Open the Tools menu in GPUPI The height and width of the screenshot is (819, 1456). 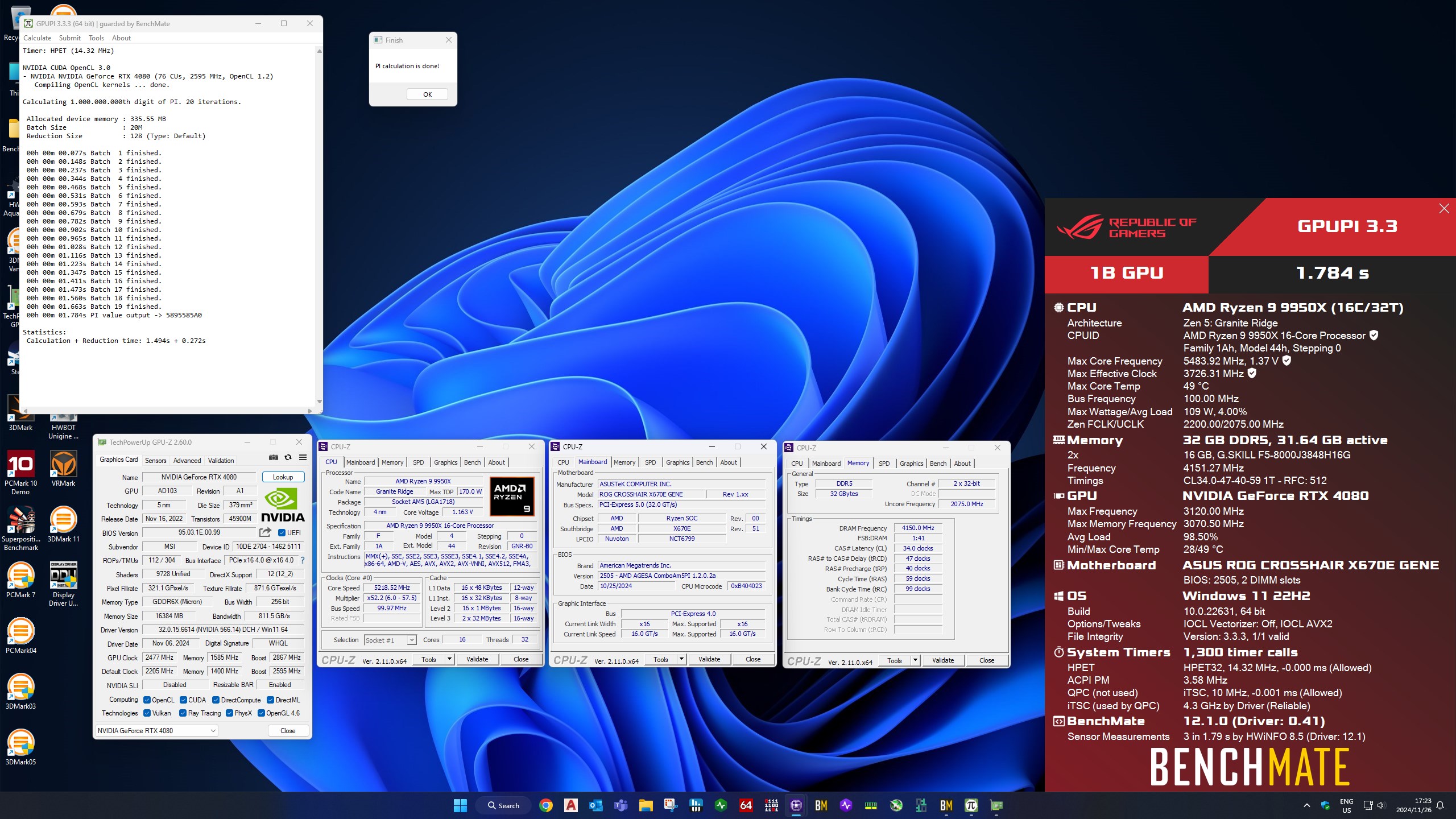point(96,38)
